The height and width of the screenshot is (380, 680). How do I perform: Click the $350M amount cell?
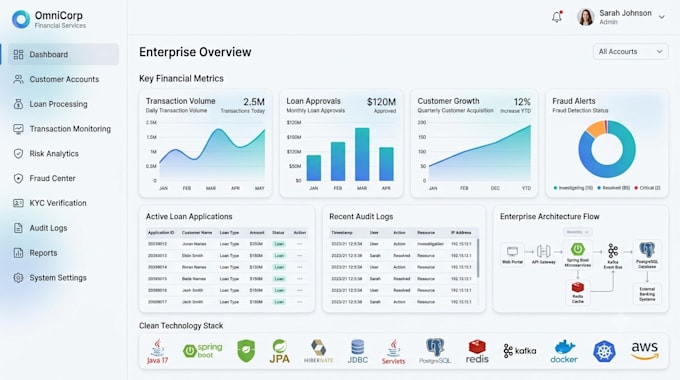click(x=256, y=244)
